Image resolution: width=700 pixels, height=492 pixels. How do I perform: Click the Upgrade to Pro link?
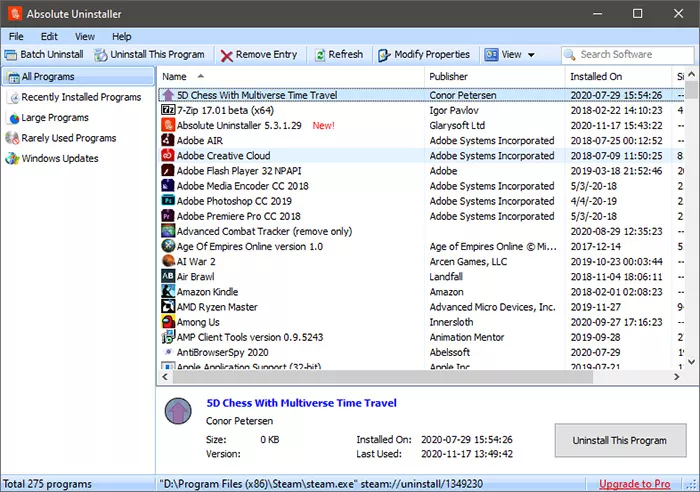(x=634, y=484)
